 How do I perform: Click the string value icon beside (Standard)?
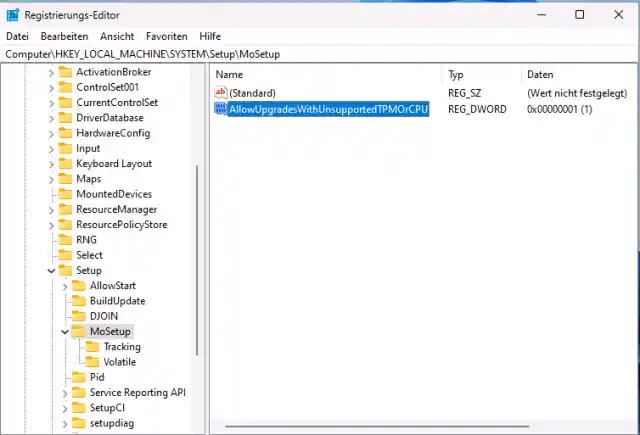pyautogui.click(x=221, y=93)
